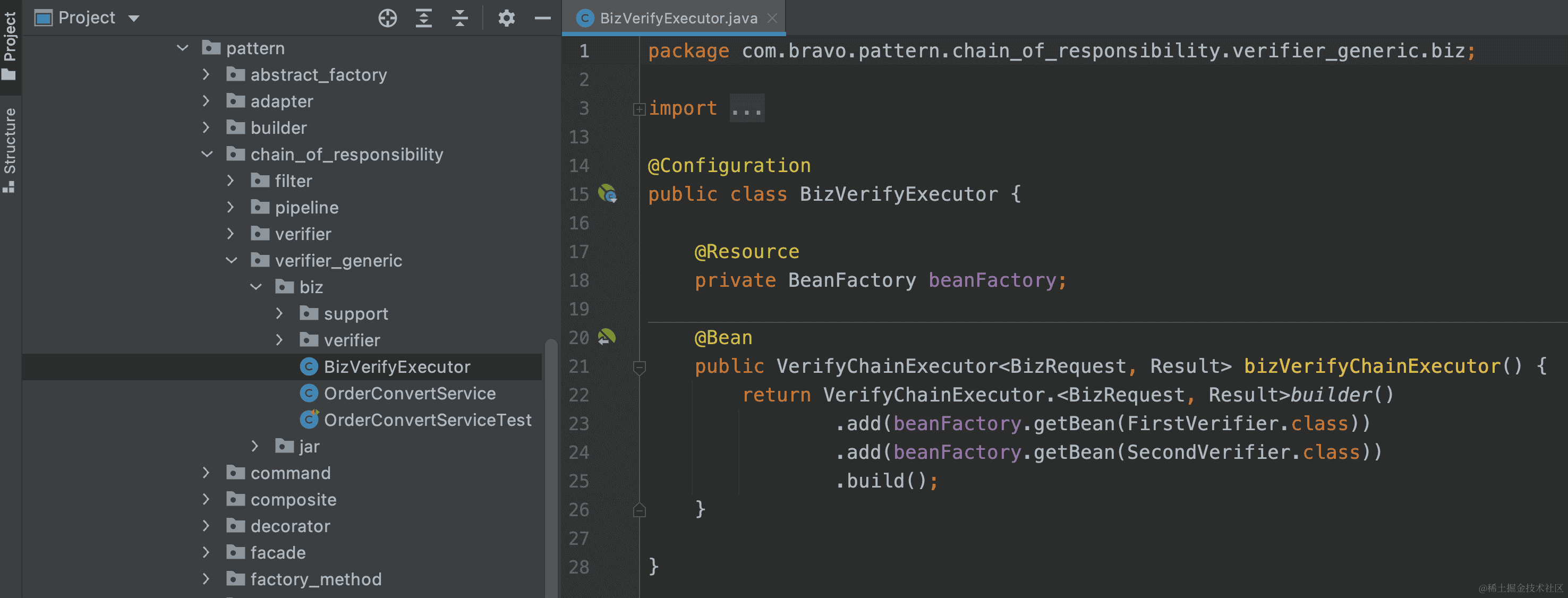Click the @Resource annotation

tap(747, 251)
